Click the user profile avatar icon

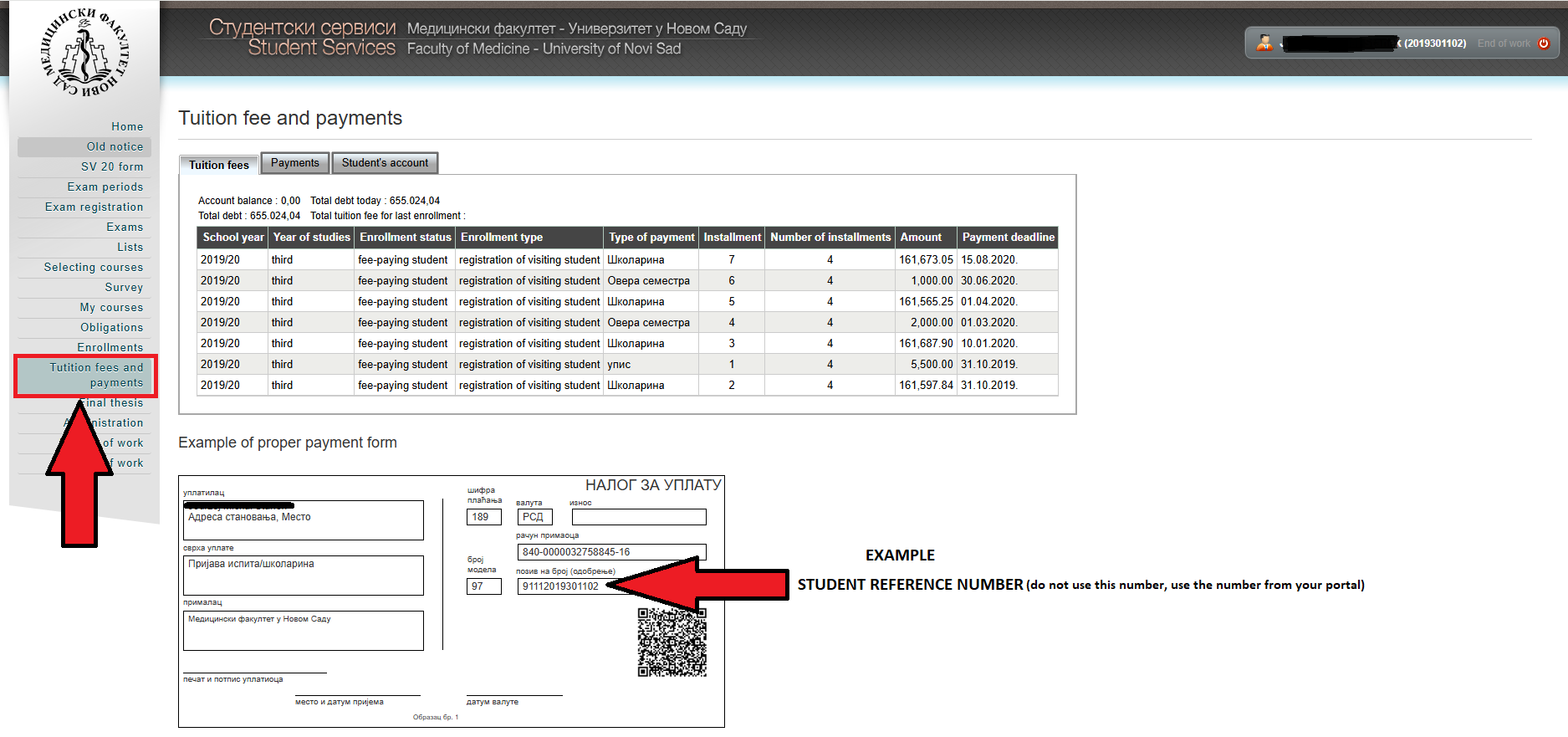click(x=1264, y=44)
